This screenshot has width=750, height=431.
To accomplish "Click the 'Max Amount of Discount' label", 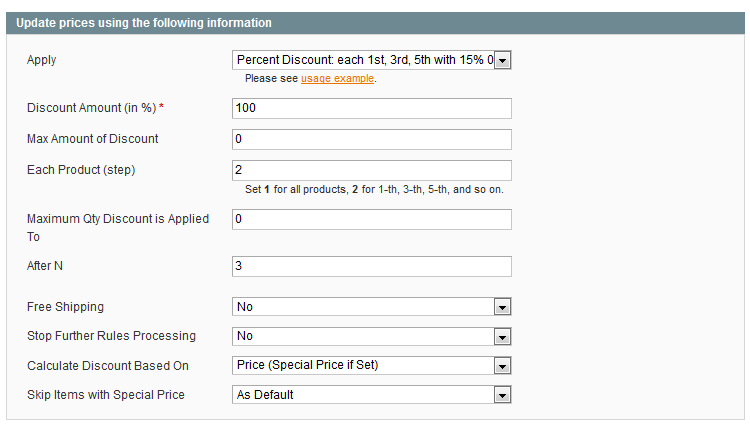I will (x=93, y=139).
